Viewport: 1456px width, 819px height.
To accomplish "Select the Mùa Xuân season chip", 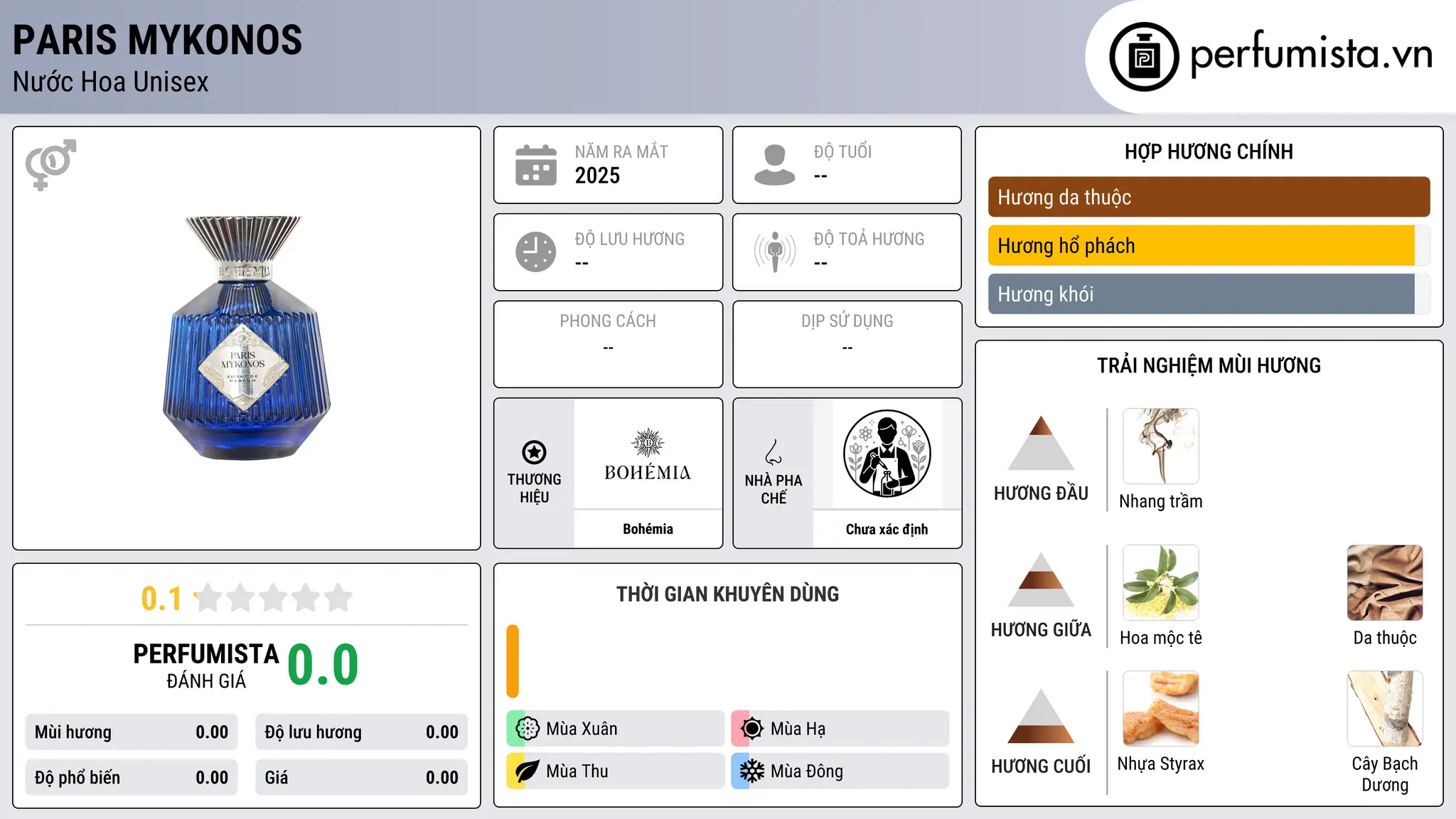I will (615, 728).
